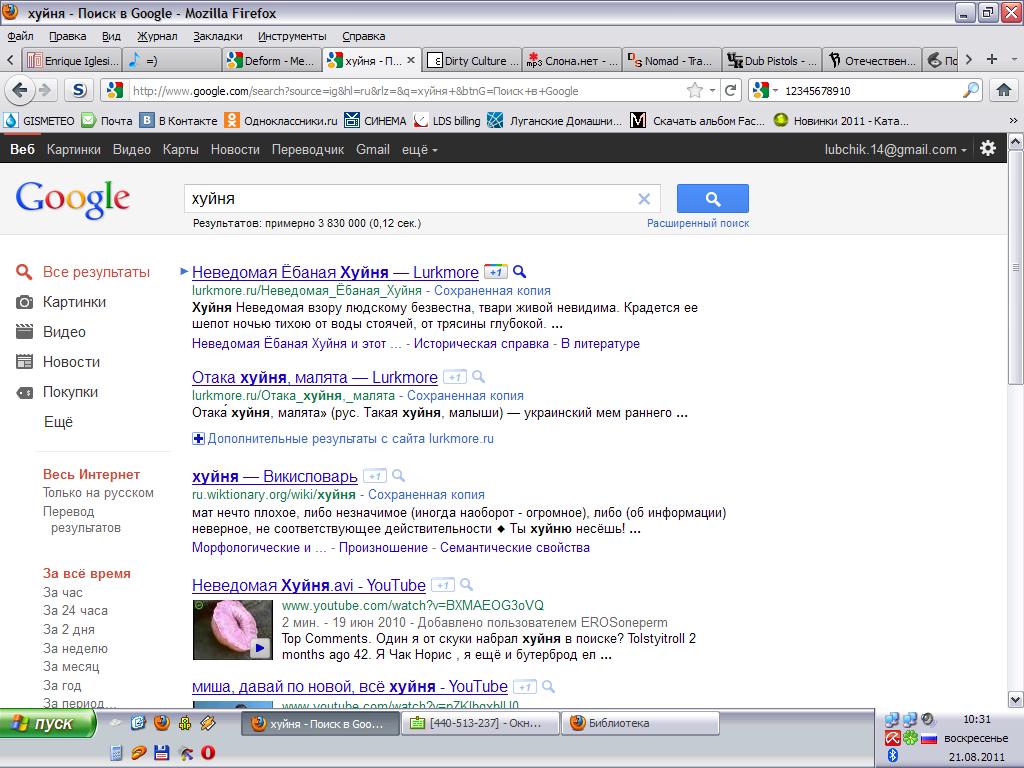Image resolution: width=1024 pixels, height=768 pixels.
Task: Click the Bluetooth tray icon
Action: tap(892, 756)
